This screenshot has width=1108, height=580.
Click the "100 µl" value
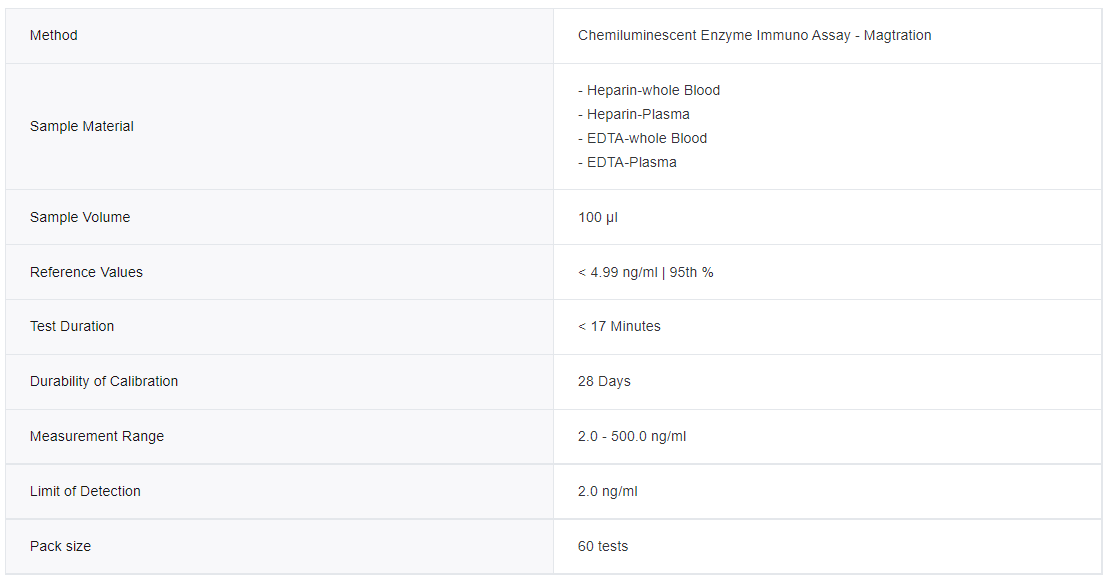(x=598, y=218)
